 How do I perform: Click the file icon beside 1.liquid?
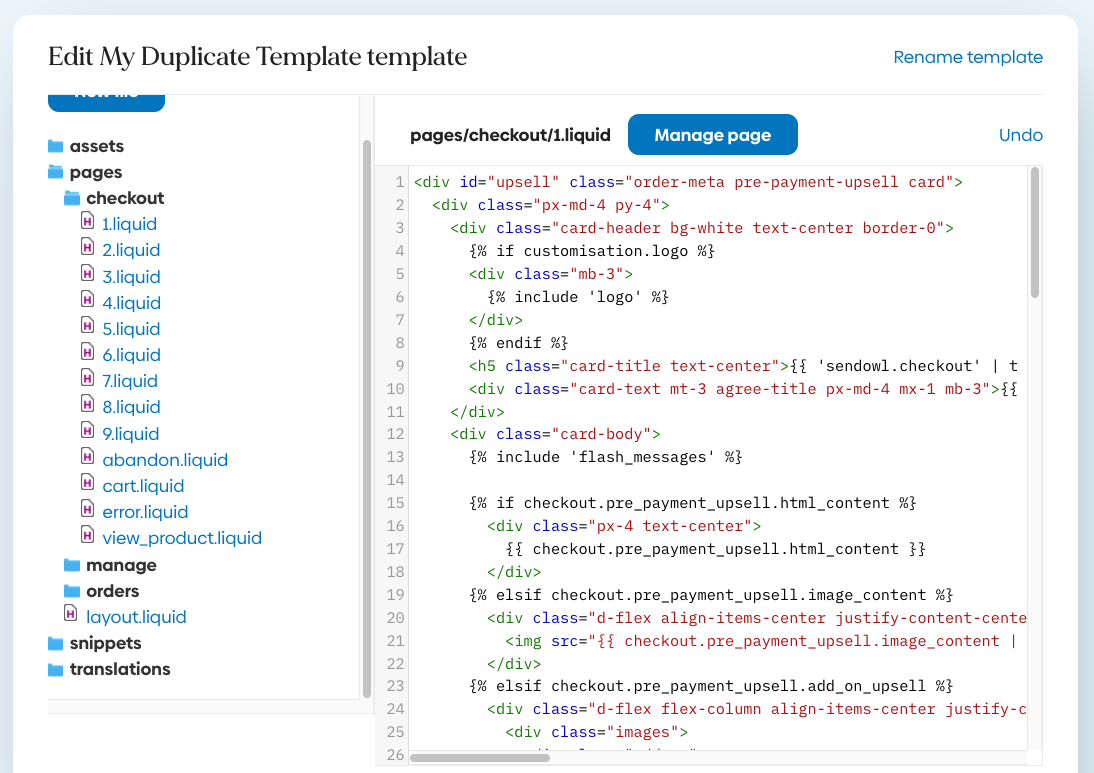pos(87,222)
